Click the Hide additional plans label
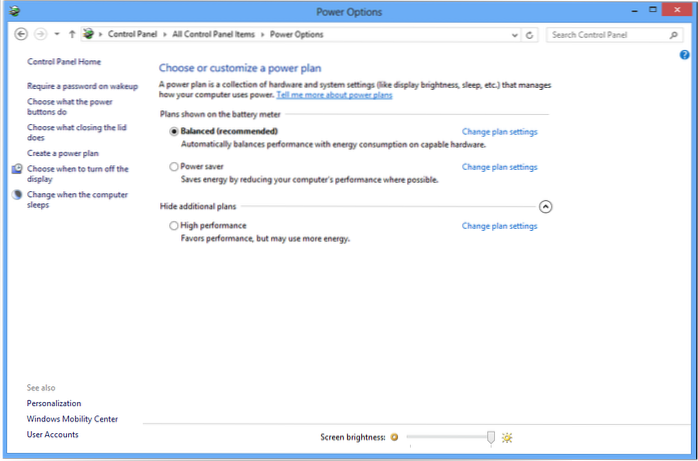Screen dimensions: 698x461 [x=198, y=206]
